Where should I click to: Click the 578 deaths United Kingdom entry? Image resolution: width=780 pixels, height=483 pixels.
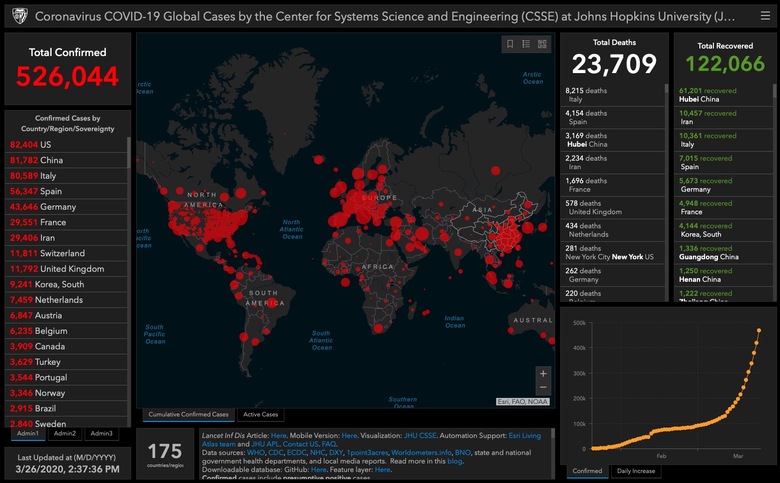(612, 207)
